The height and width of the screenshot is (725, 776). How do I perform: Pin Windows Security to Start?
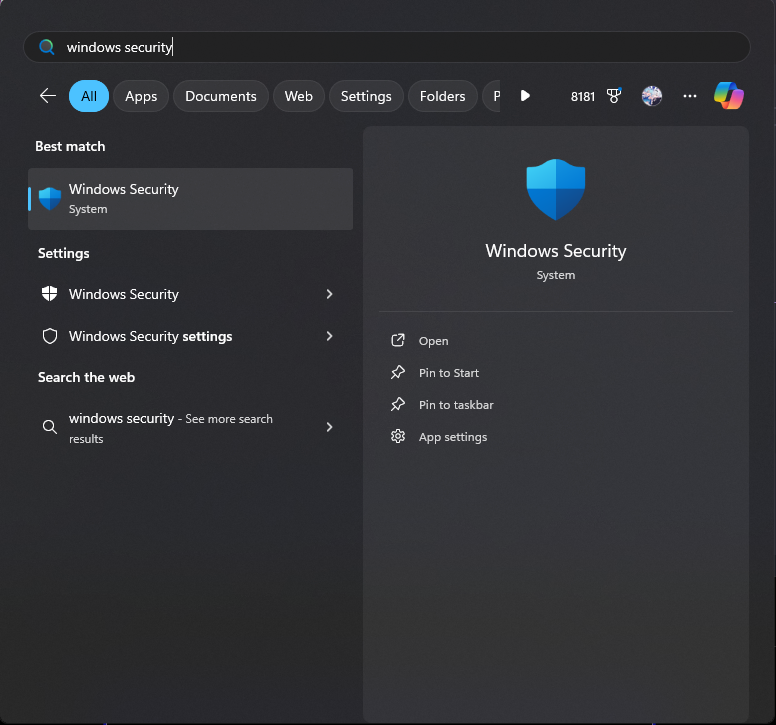pyautogui.click(x=448, y=373)
